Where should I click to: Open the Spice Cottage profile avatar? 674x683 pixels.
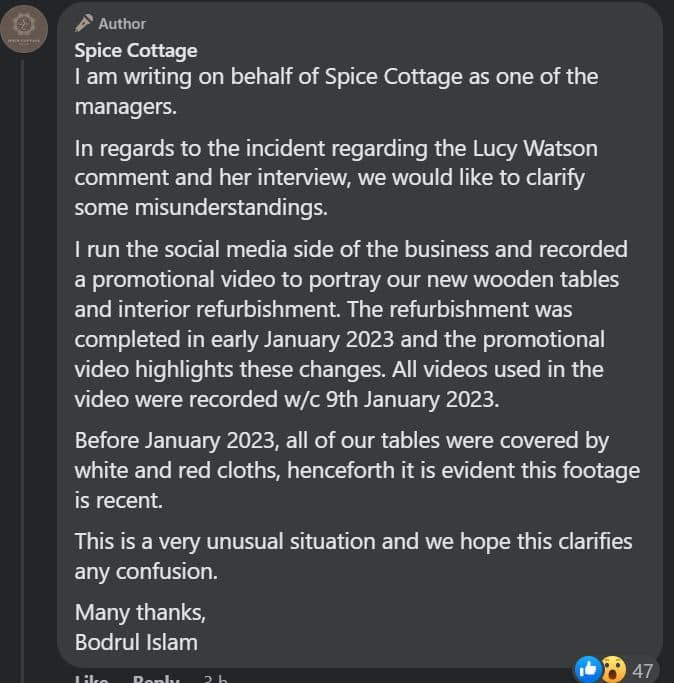pyautogui.click(x=24, y=29)
